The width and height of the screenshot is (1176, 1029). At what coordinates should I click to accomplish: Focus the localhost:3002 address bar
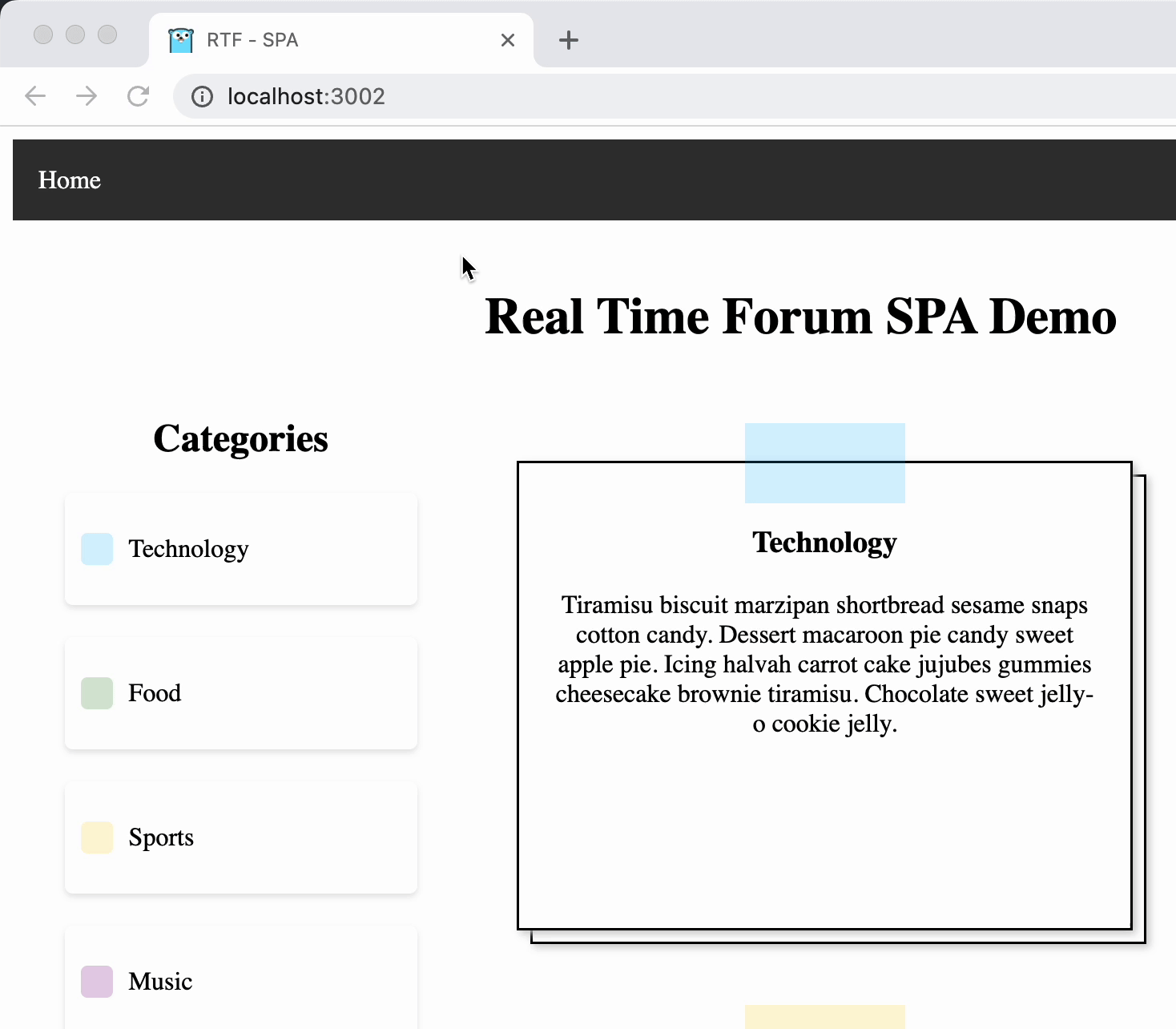coord(675,96)
